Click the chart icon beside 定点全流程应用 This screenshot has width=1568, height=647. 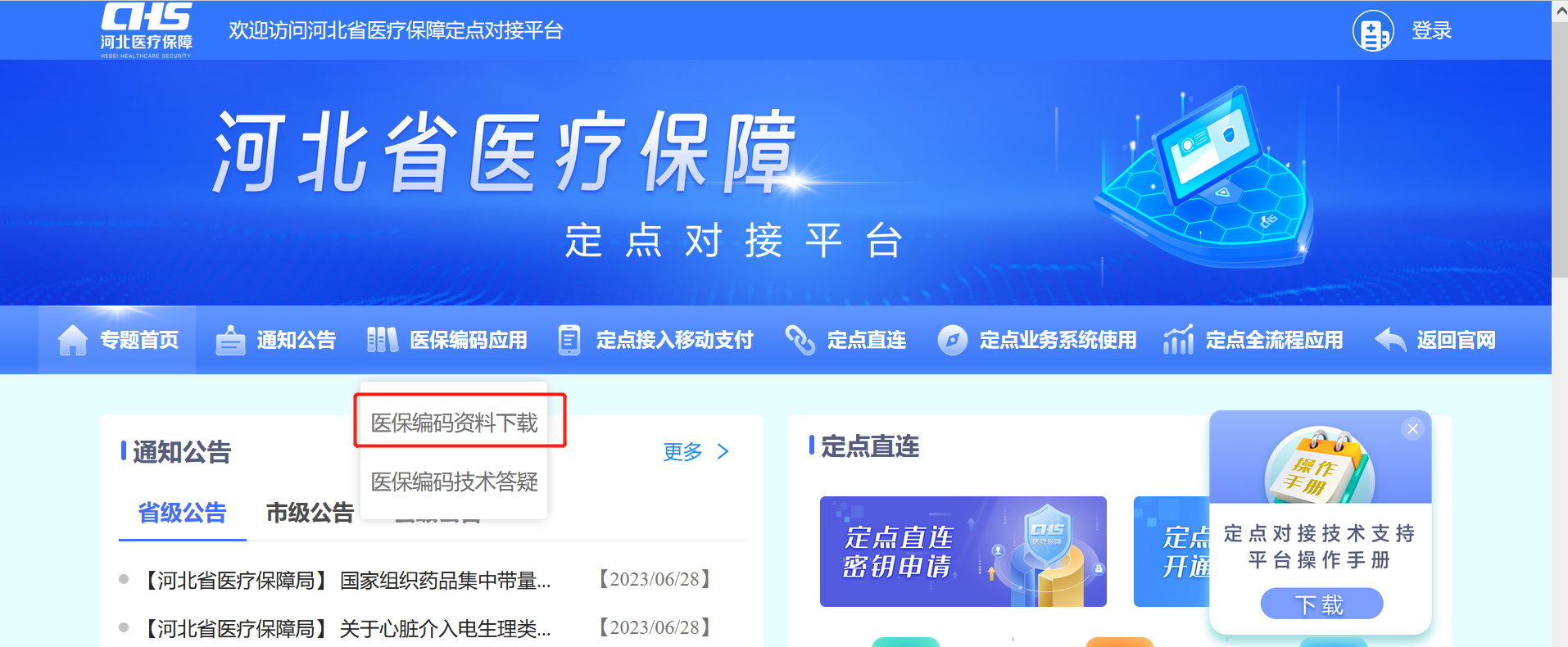(1178, 340)
